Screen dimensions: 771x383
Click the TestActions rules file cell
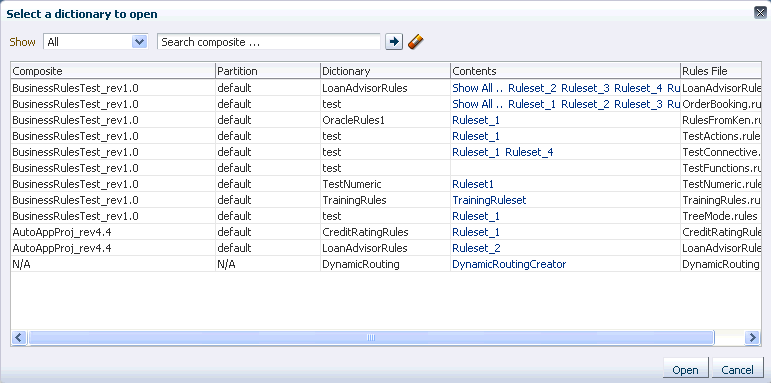[721, 136]
